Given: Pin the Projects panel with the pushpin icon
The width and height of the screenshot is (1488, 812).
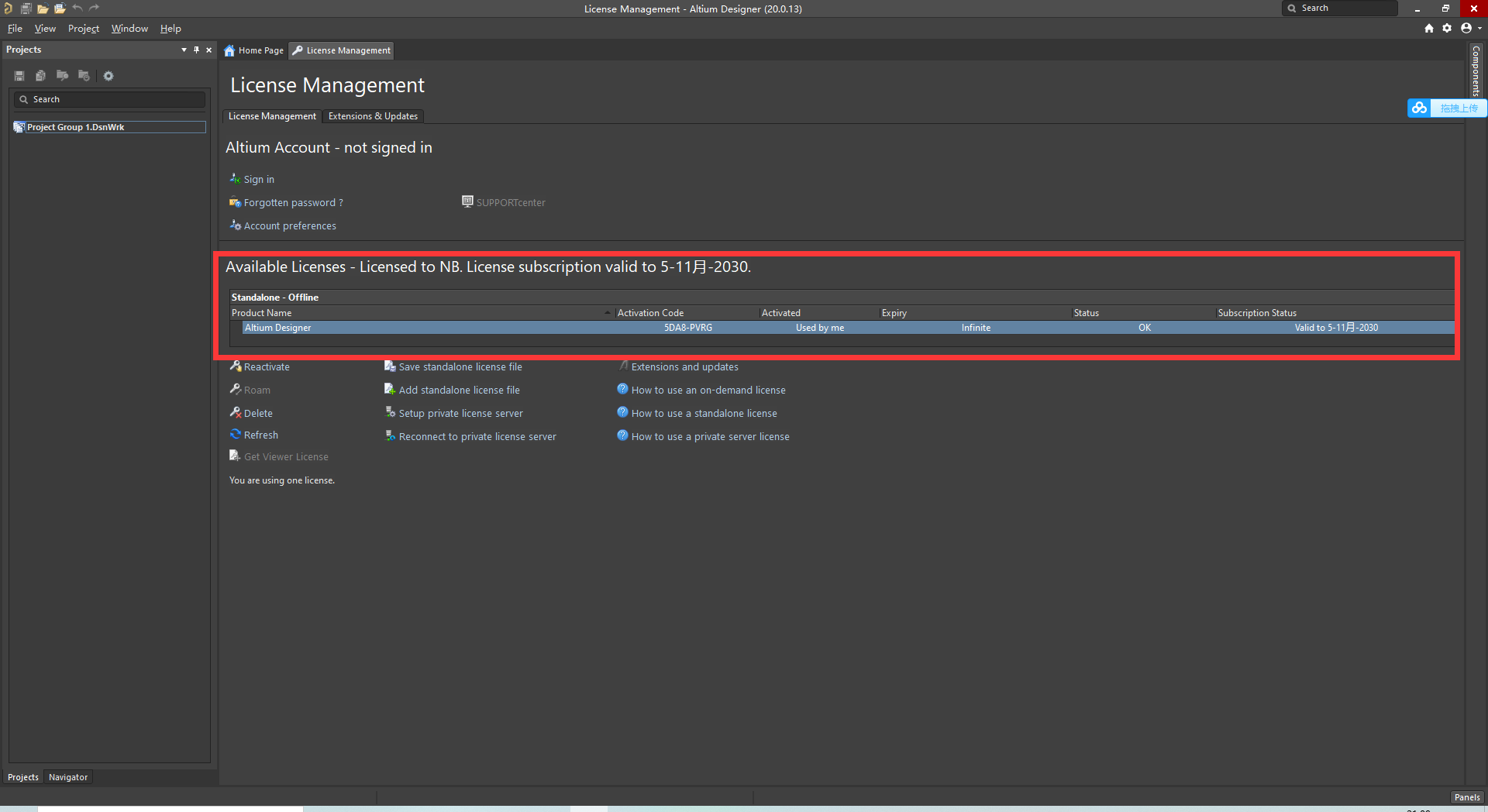Looking at the screenshot, I should pyautogui.click(x=196, y=50).
